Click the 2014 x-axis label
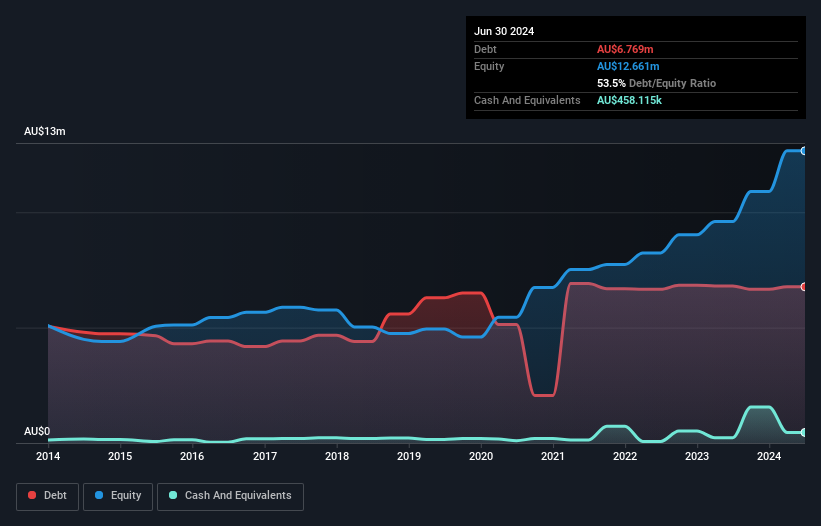Screen dimensions: 821x526 48,457
